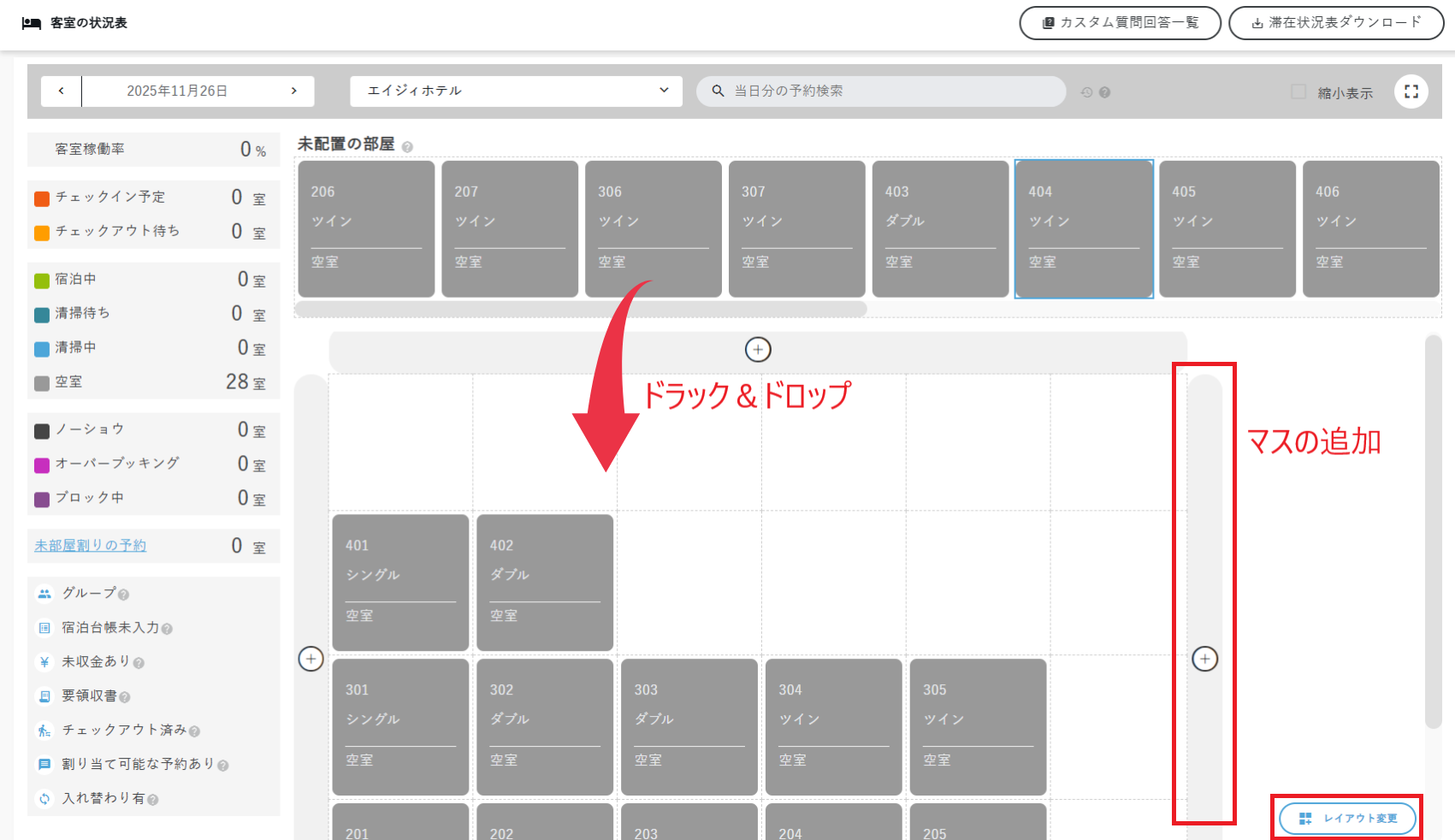The height and width of the screenshot is (840, 1455).
Task: Go to next date with right chevron
Action: point(294,91)
